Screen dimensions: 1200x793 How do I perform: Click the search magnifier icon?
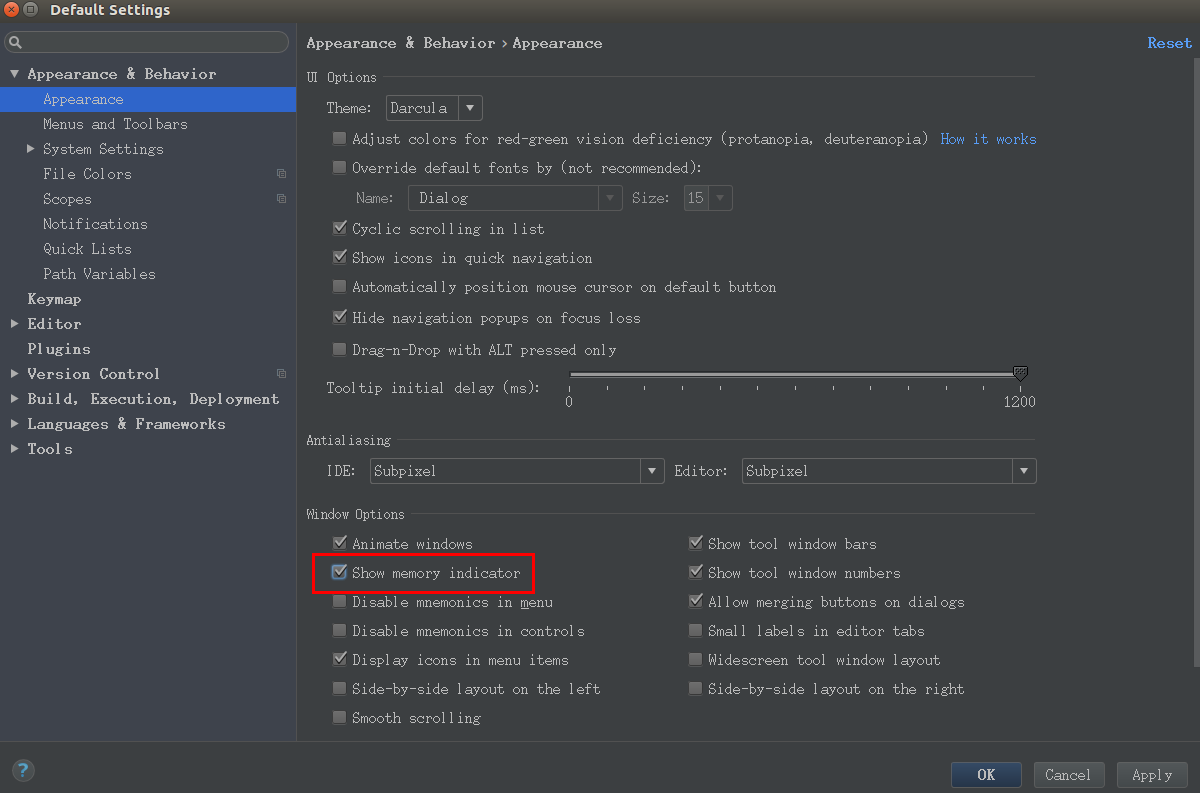coord(15,42)
